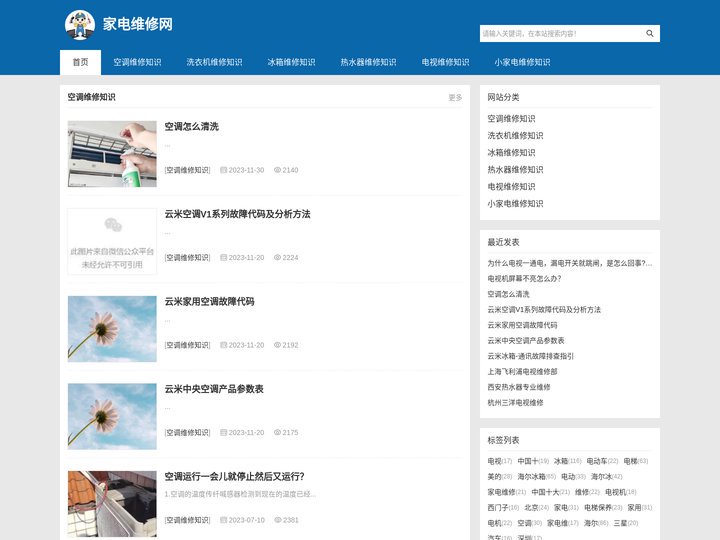Select 空调维修知识 under 网站分类 sidebar
This screenshot has height=540, width=720.
511,118
